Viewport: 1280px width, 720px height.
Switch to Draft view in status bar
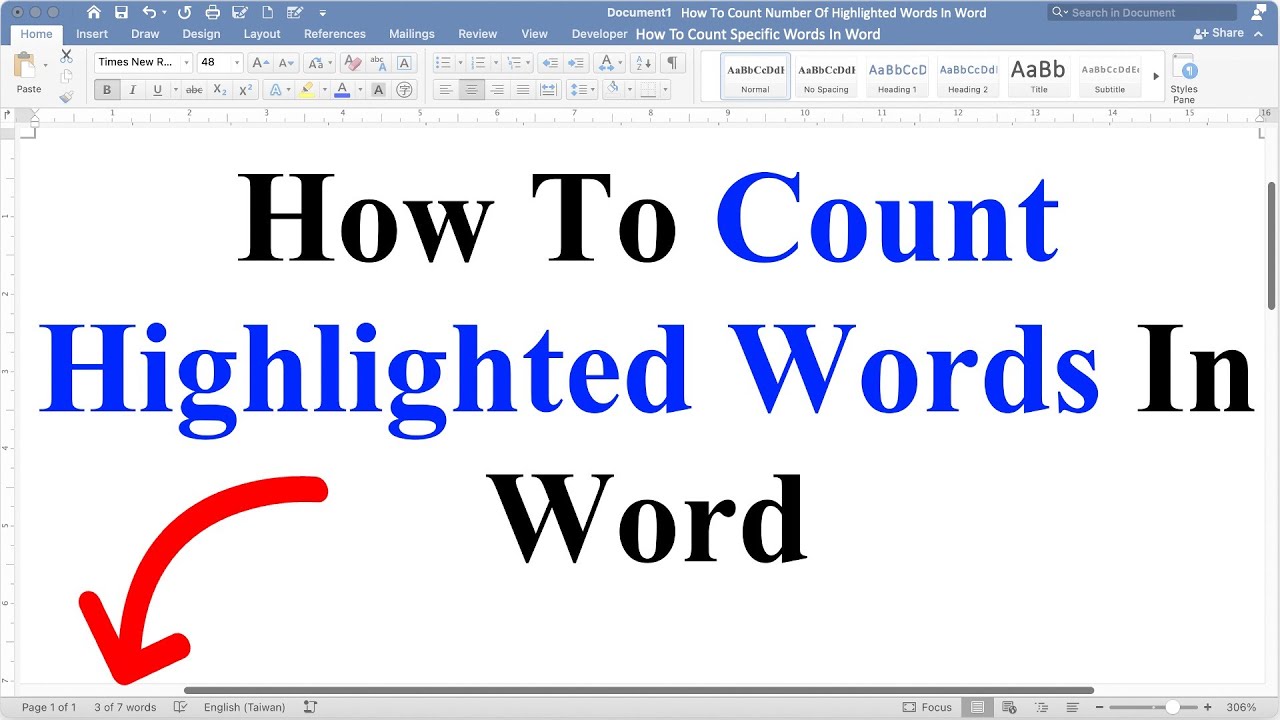click(1072, 707)
